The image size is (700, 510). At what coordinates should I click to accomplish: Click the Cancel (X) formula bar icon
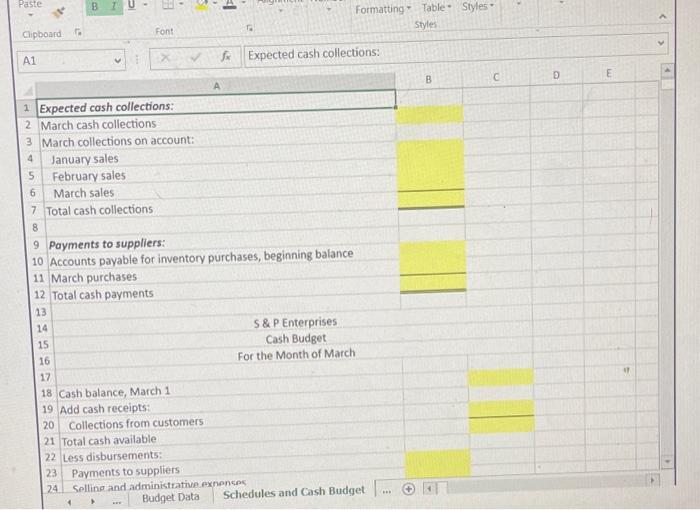click(165, 58)
